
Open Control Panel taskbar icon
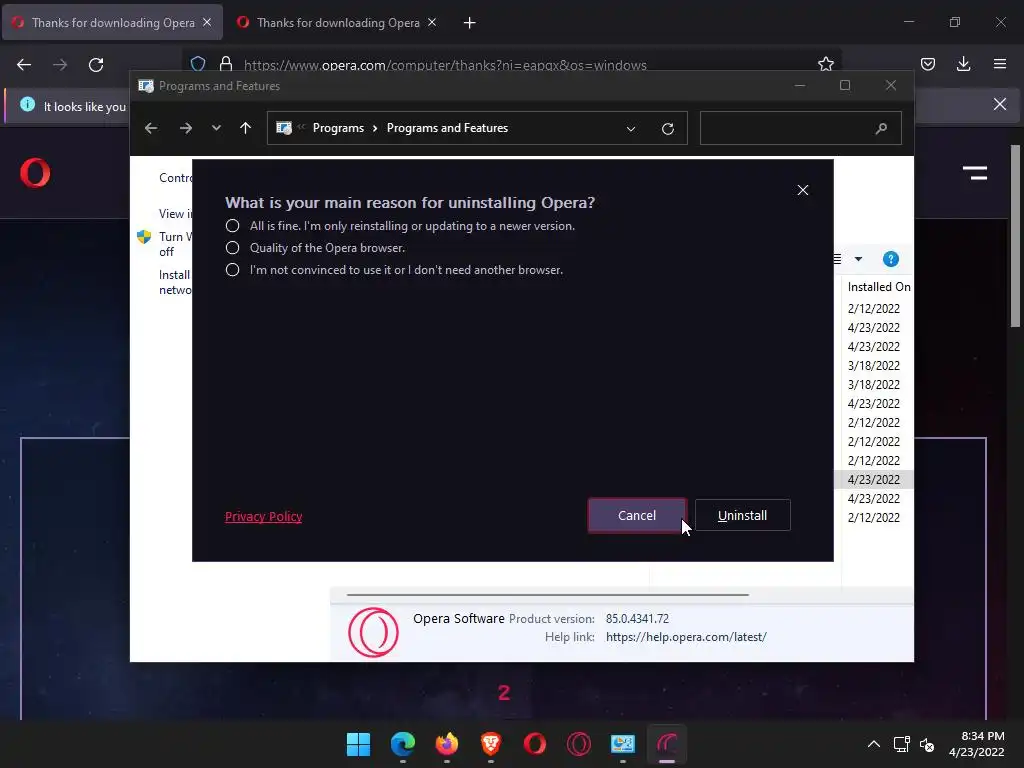tap(622, 744)
